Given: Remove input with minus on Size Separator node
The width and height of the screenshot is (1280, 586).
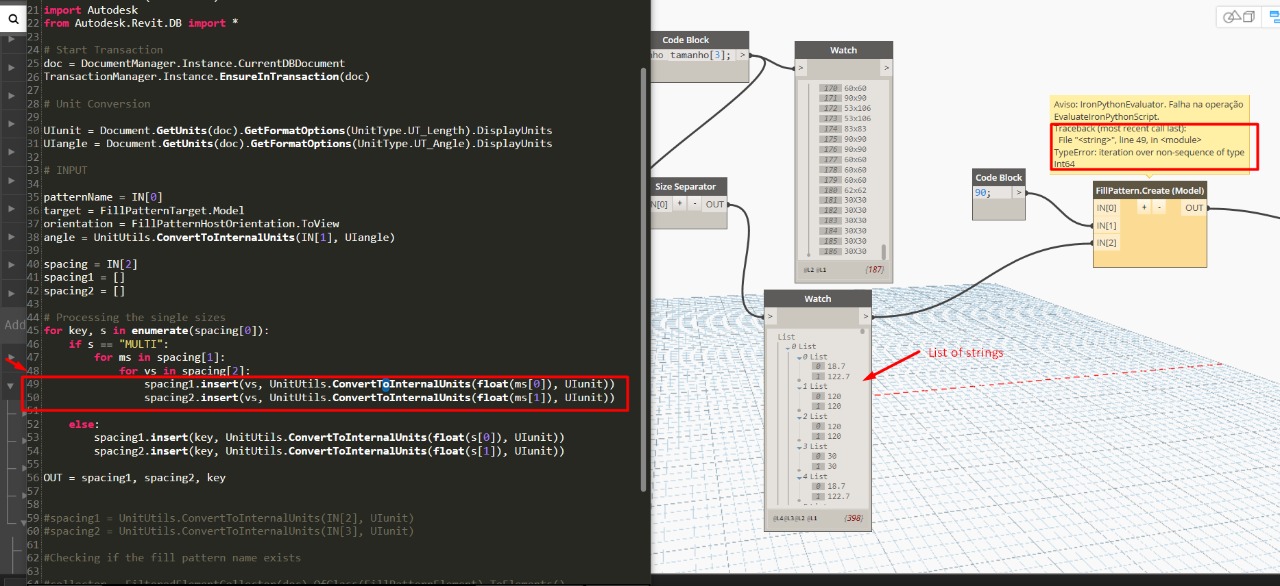Looking at the screenshot, I should (x=694, y=204).
